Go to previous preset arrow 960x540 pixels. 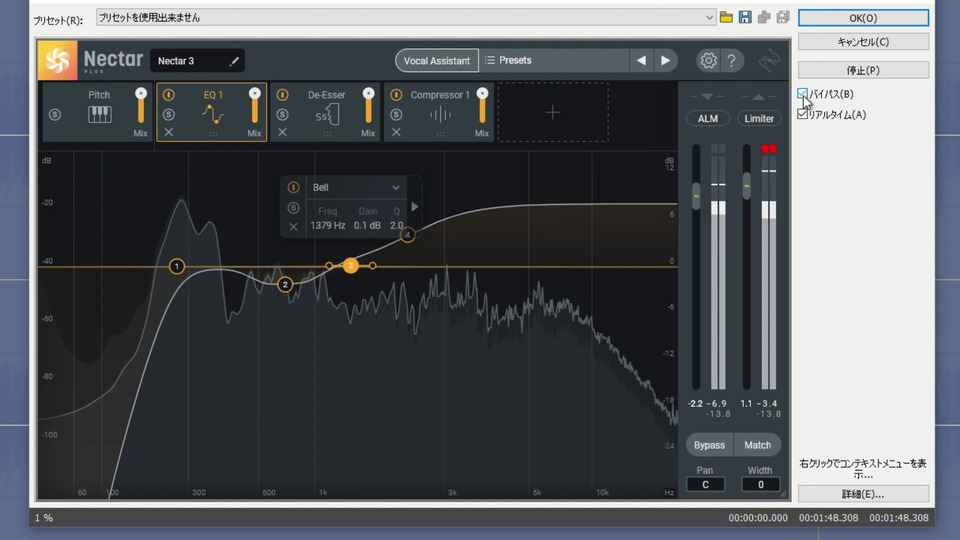[x=641, y=60]
